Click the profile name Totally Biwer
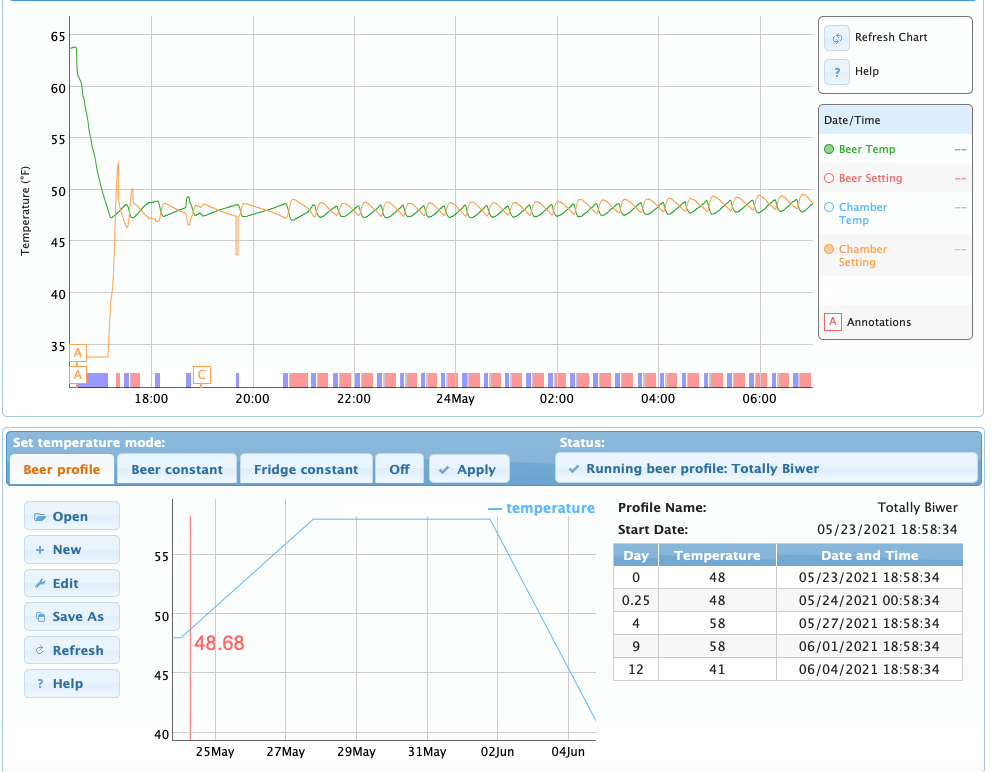Image resolution: width=994 pixels, height=772 pixels. pyautogui.click(x=917, y=508)
